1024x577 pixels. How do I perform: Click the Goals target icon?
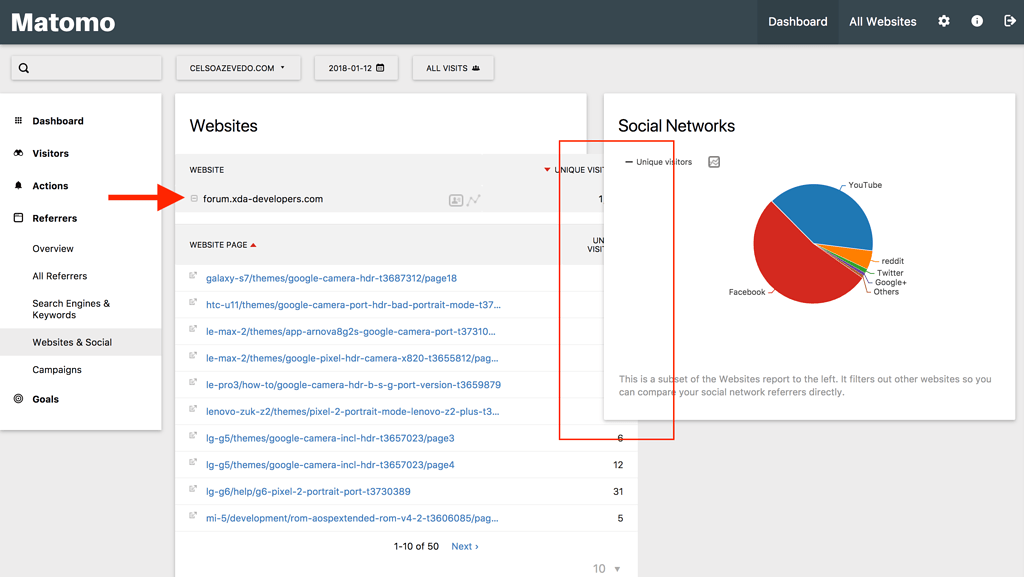(18, 399)
